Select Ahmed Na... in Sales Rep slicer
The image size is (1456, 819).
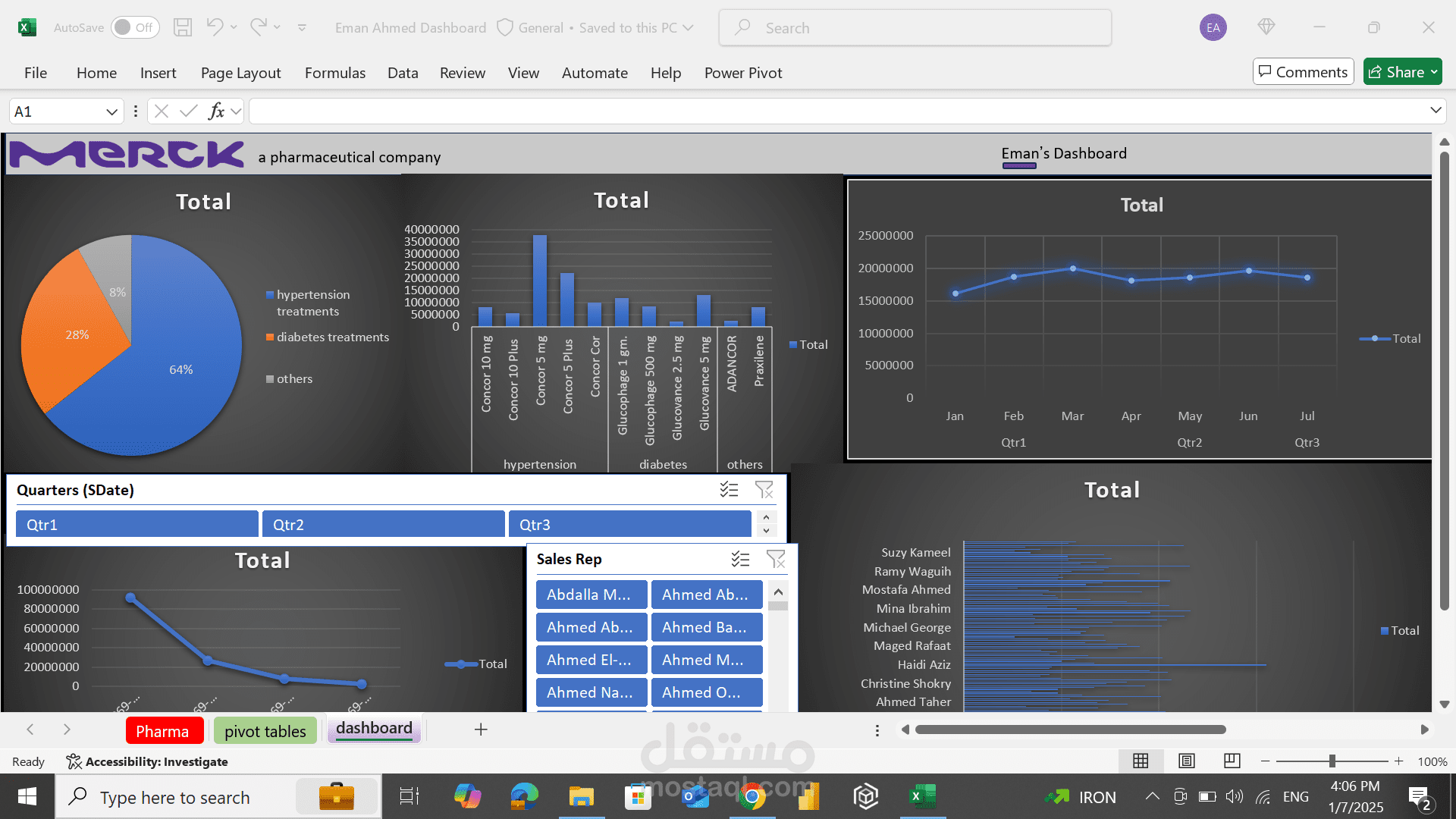[591, 692]
